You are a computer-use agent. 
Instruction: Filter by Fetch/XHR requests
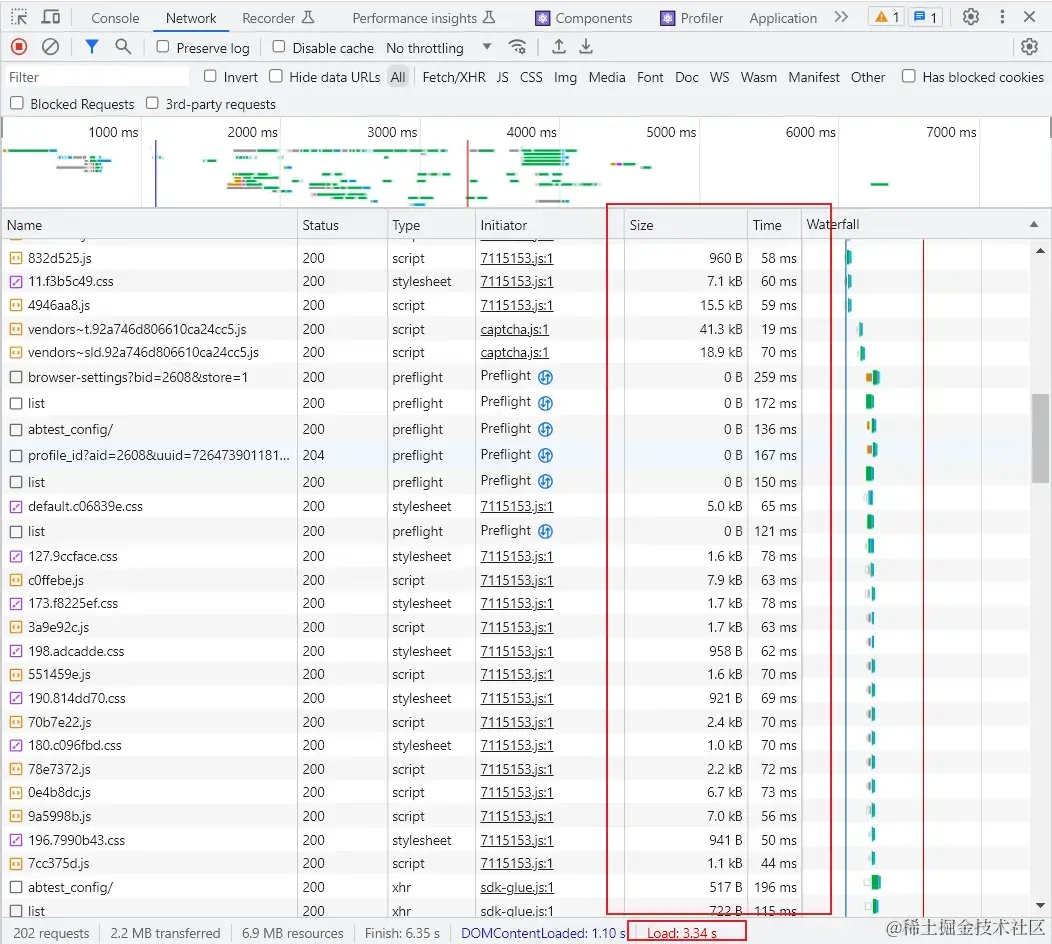[454, 77]
